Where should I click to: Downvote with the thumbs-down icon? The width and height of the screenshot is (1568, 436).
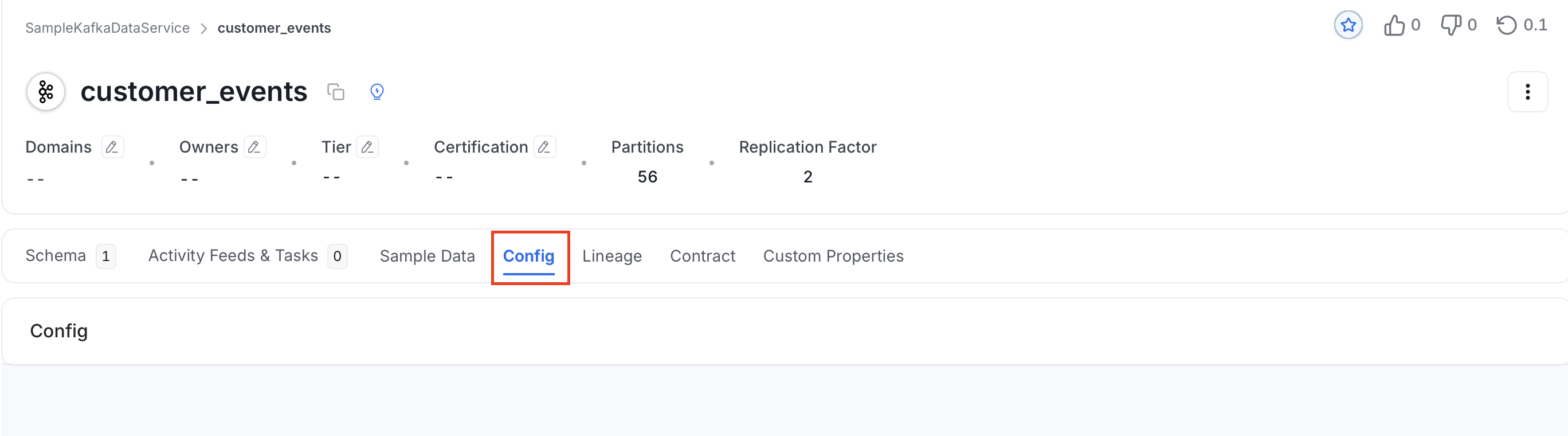(1451, 26)
